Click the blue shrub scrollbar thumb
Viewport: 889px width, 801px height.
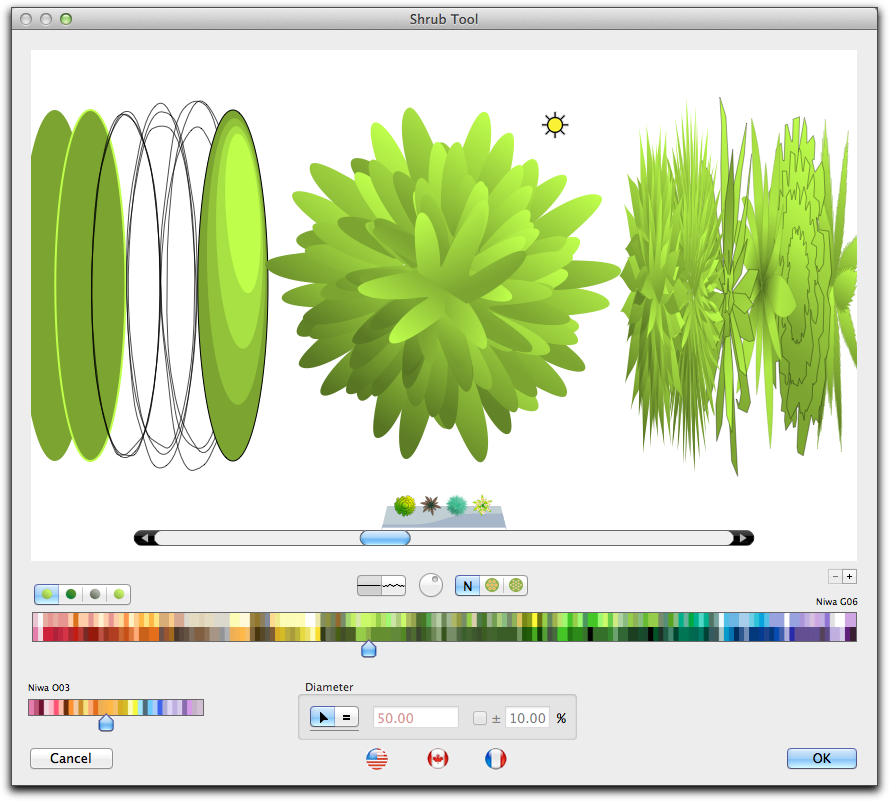(x=385, y=538)
